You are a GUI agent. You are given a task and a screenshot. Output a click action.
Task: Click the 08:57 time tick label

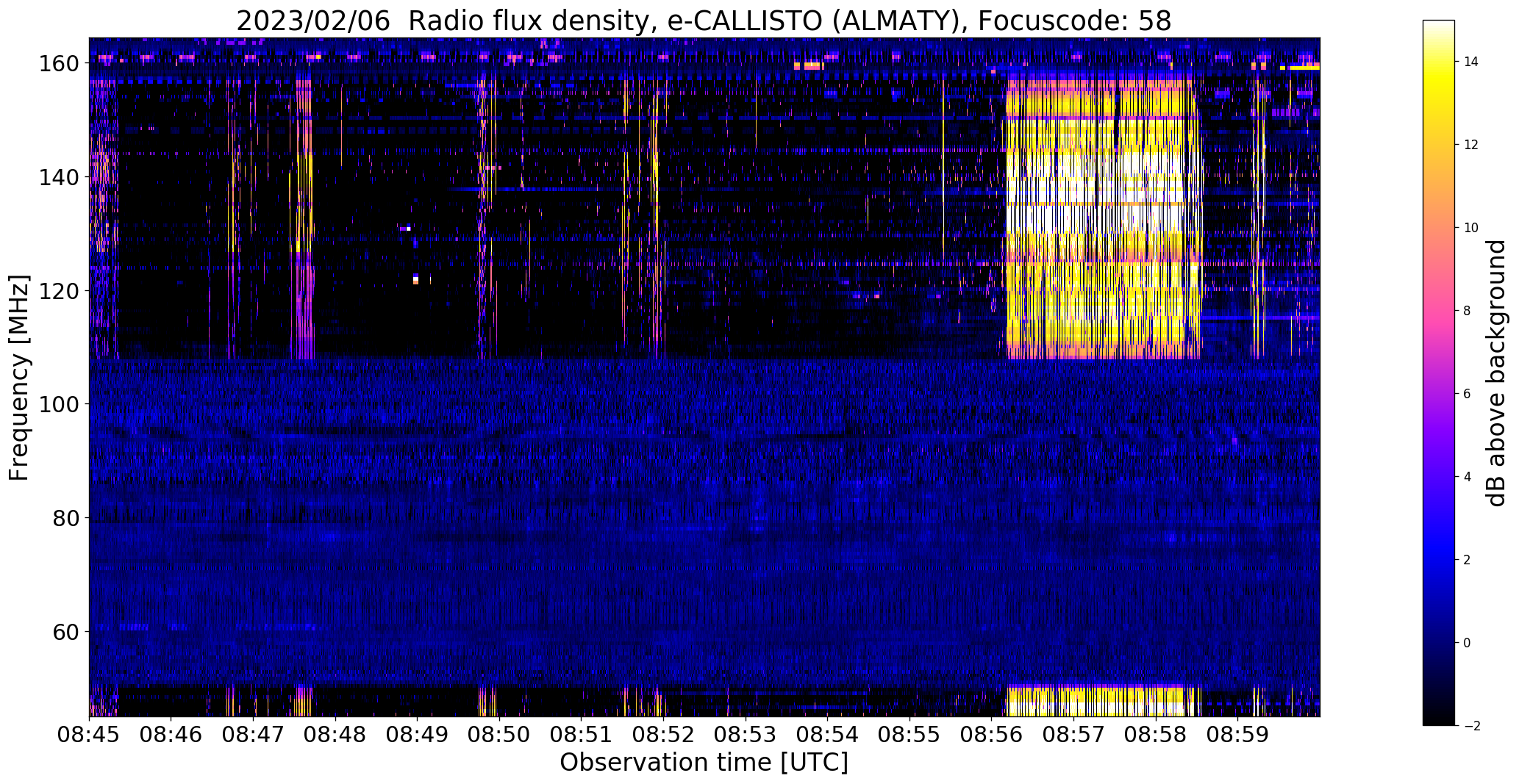pos(1074,734)
